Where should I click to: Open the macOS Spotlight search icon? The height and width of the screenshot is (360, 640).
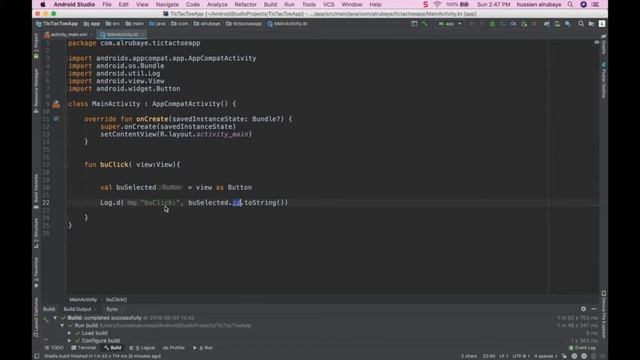coord(570,4)
